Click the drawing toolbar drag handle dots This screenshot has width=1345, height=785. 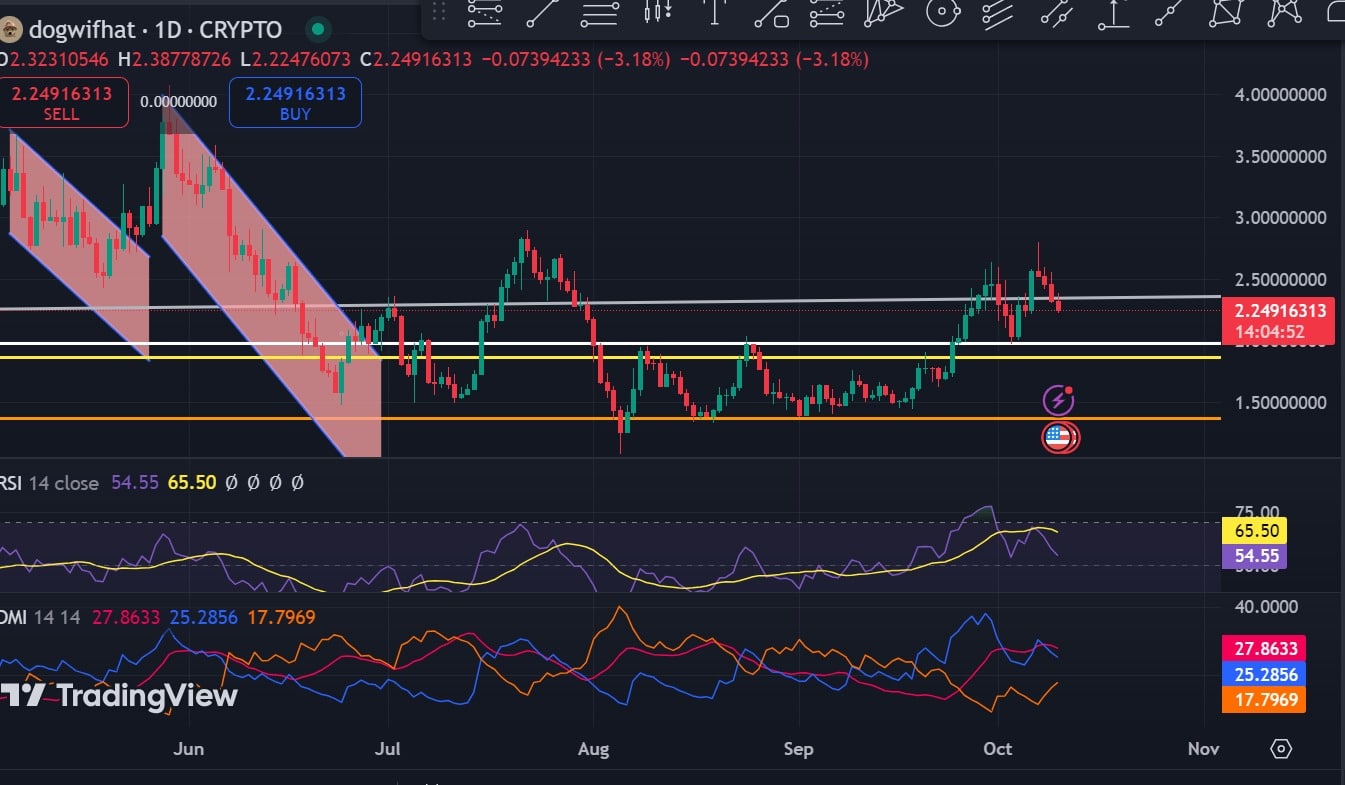pyautogui.click(x=440, y=12)
